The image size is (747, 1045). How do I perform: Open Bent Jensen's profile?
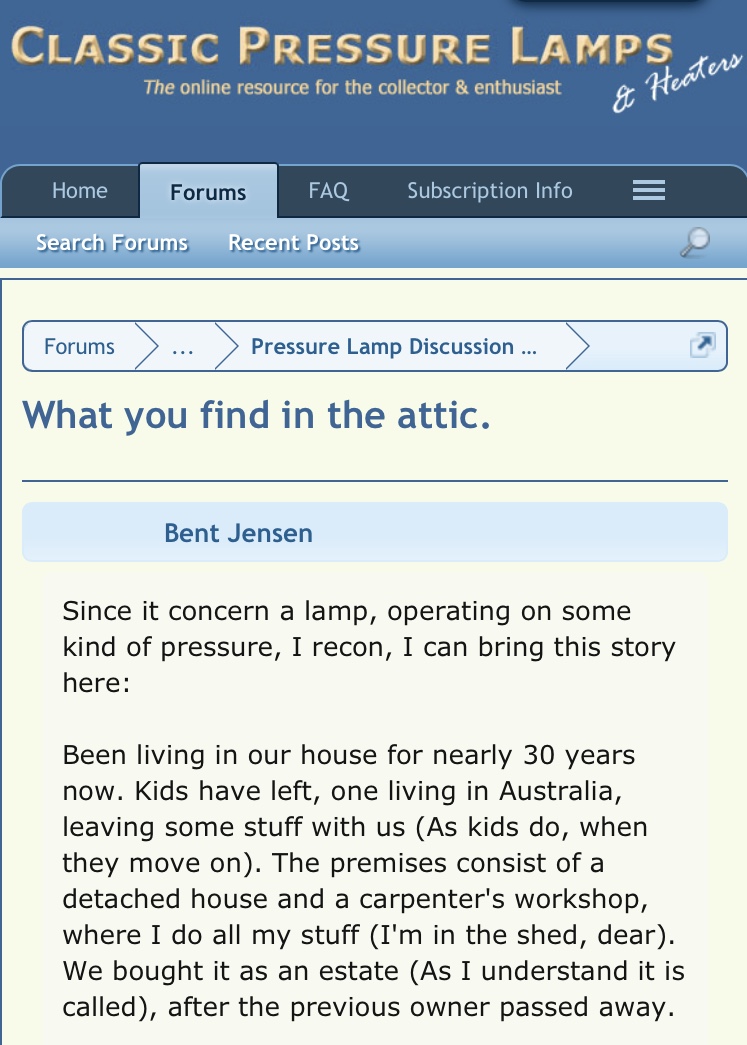239,533
